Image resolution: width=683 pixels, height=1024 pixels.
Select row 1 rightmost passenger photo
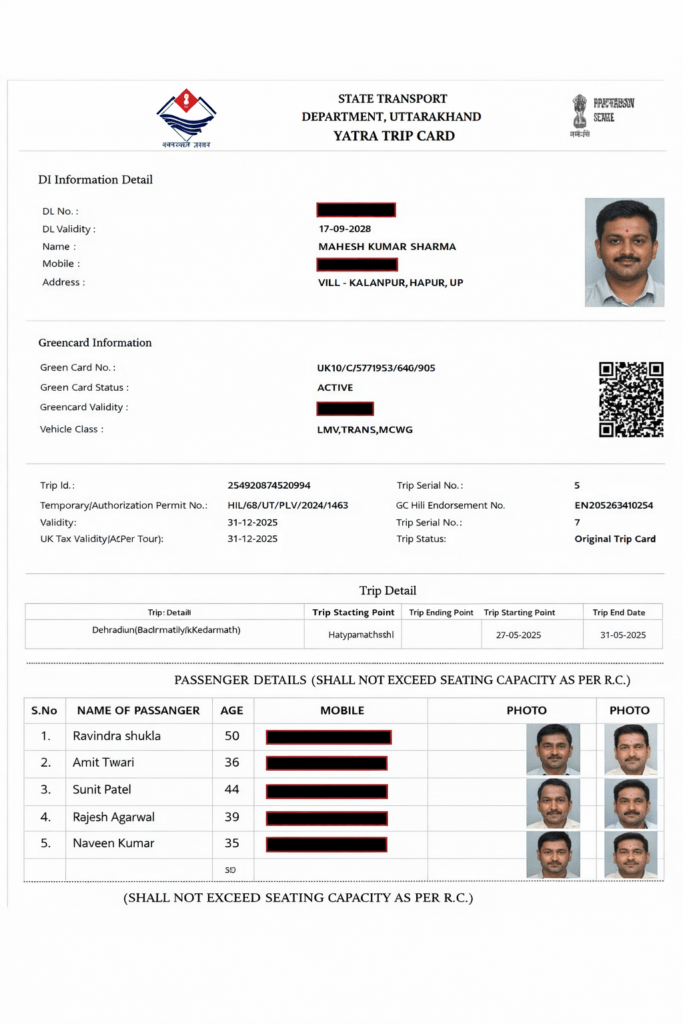click(630, 749)
